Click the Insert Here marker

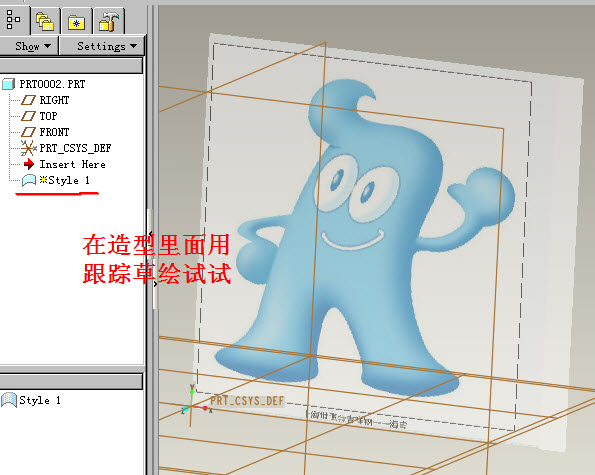coord(72,164)
